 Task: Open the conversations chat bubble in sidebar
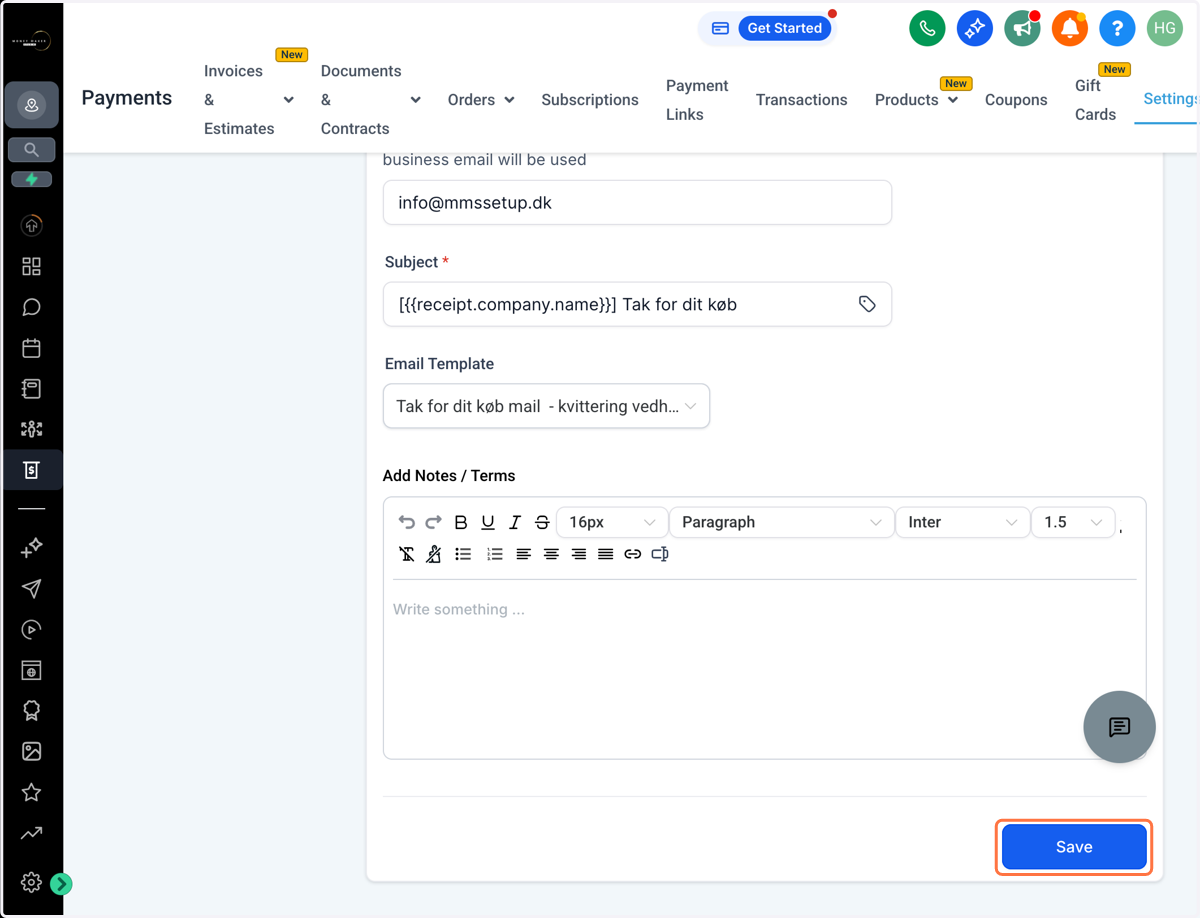[31, 307]
